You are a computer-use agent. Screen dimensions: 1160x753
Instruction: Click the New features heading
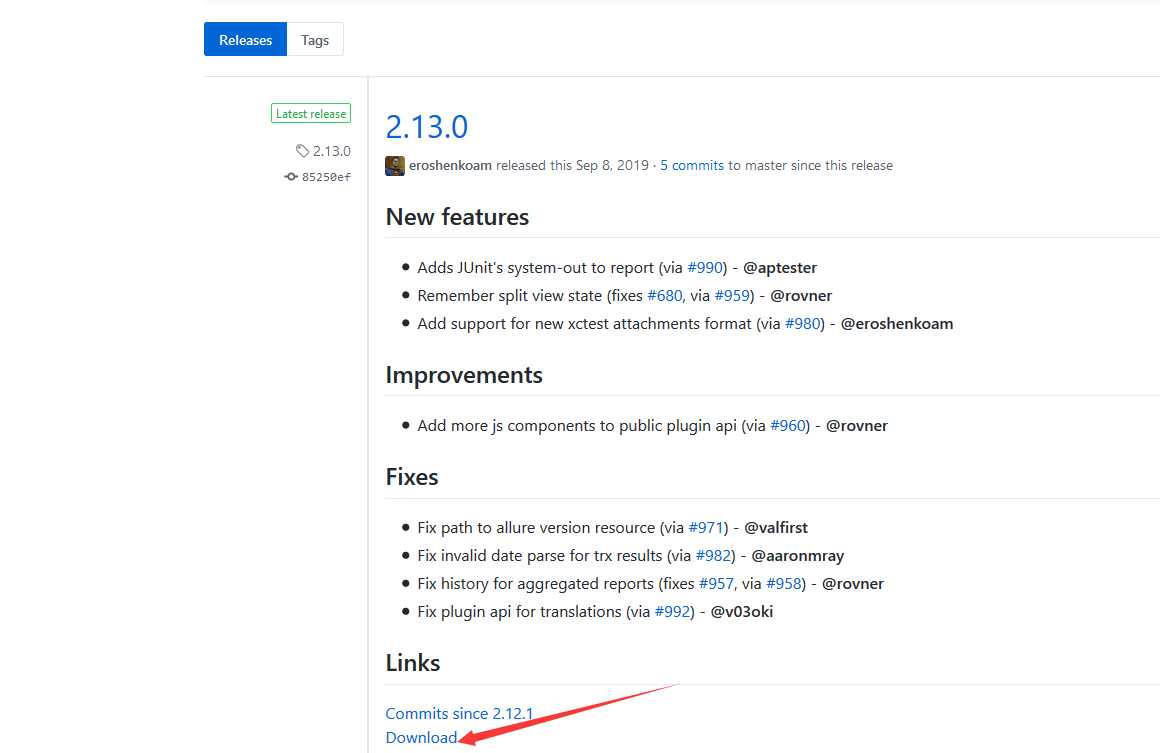click(x=457, y=217)
